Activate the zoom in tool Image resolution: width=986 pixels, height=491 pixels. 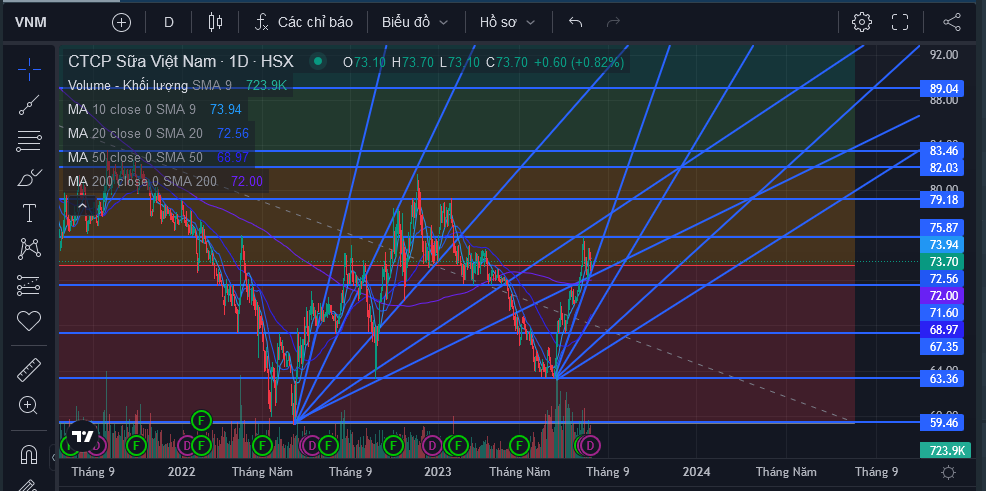[29, 405]
